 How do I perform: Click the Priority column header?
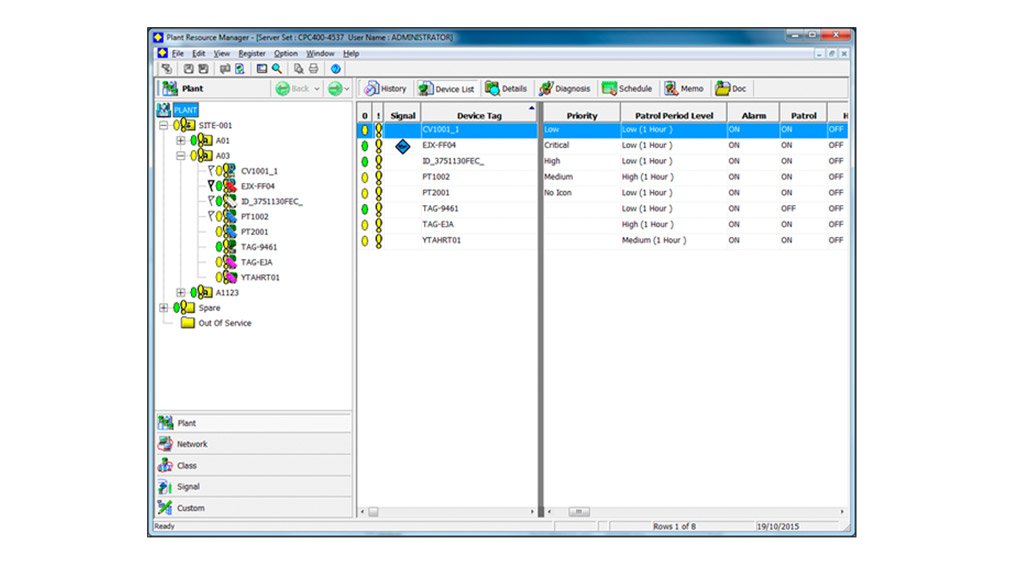click(x=581, y=115)
